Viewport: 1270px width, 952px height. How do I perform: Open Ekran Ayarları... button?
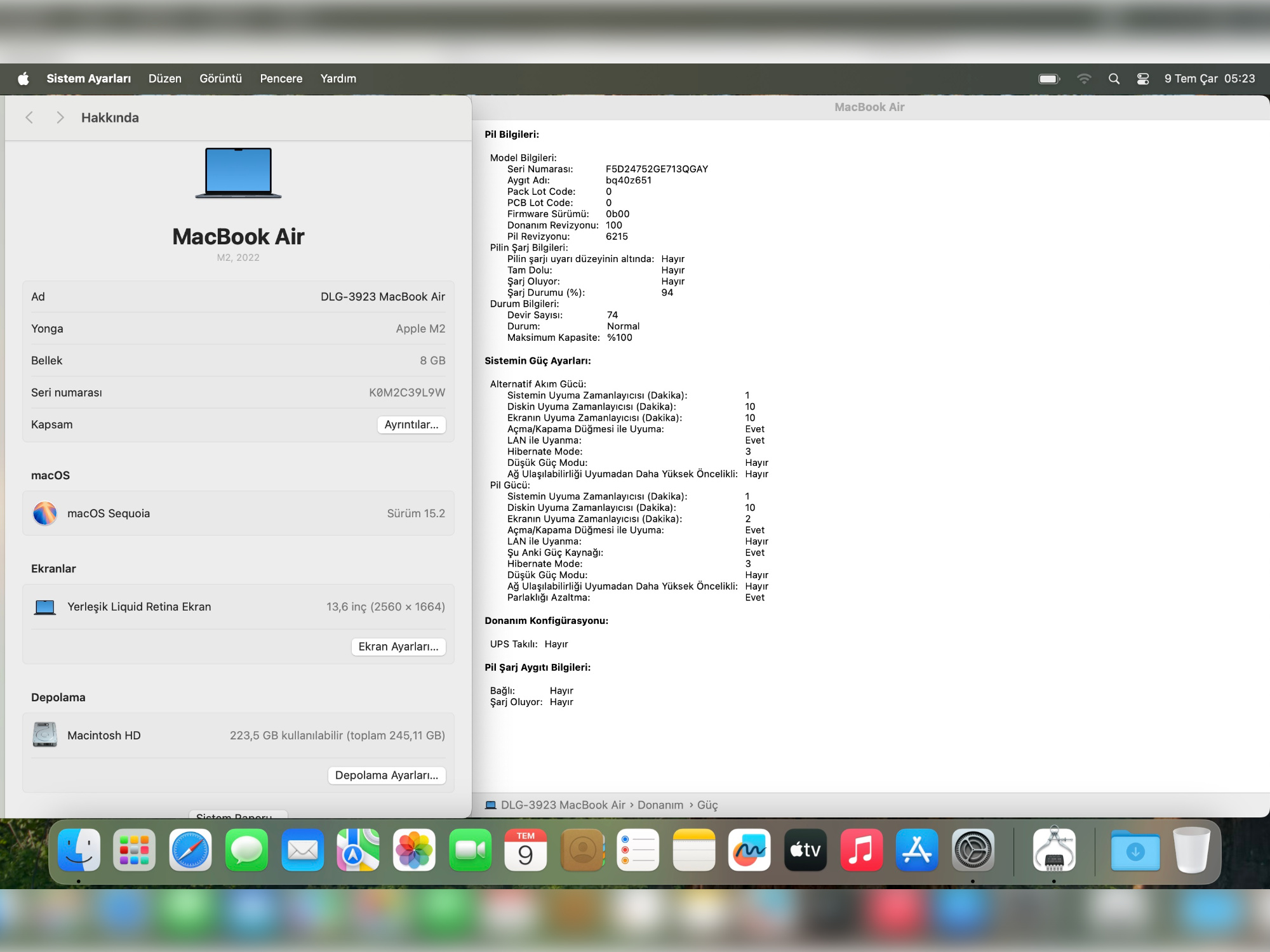(x=399, y=647)
